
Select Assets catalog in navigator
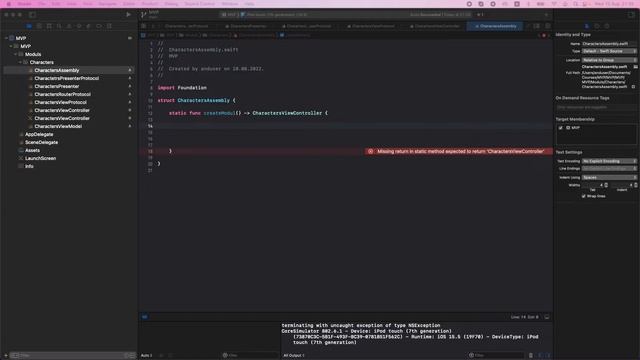coord(32,150)
